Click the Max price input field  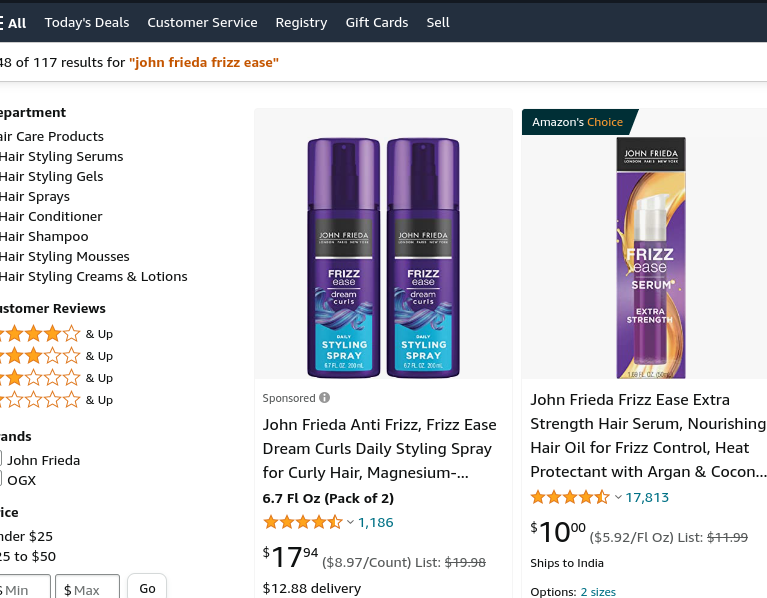coord(87,589)
